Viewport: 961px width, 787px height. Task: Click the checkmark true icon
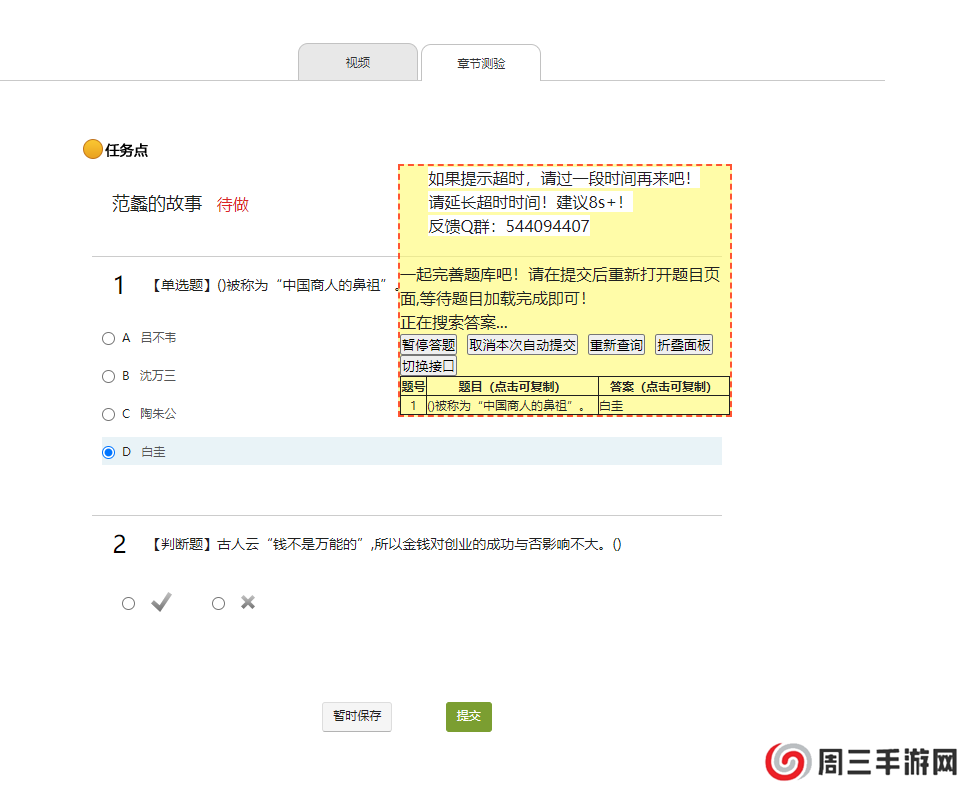(x=161, y=602)
